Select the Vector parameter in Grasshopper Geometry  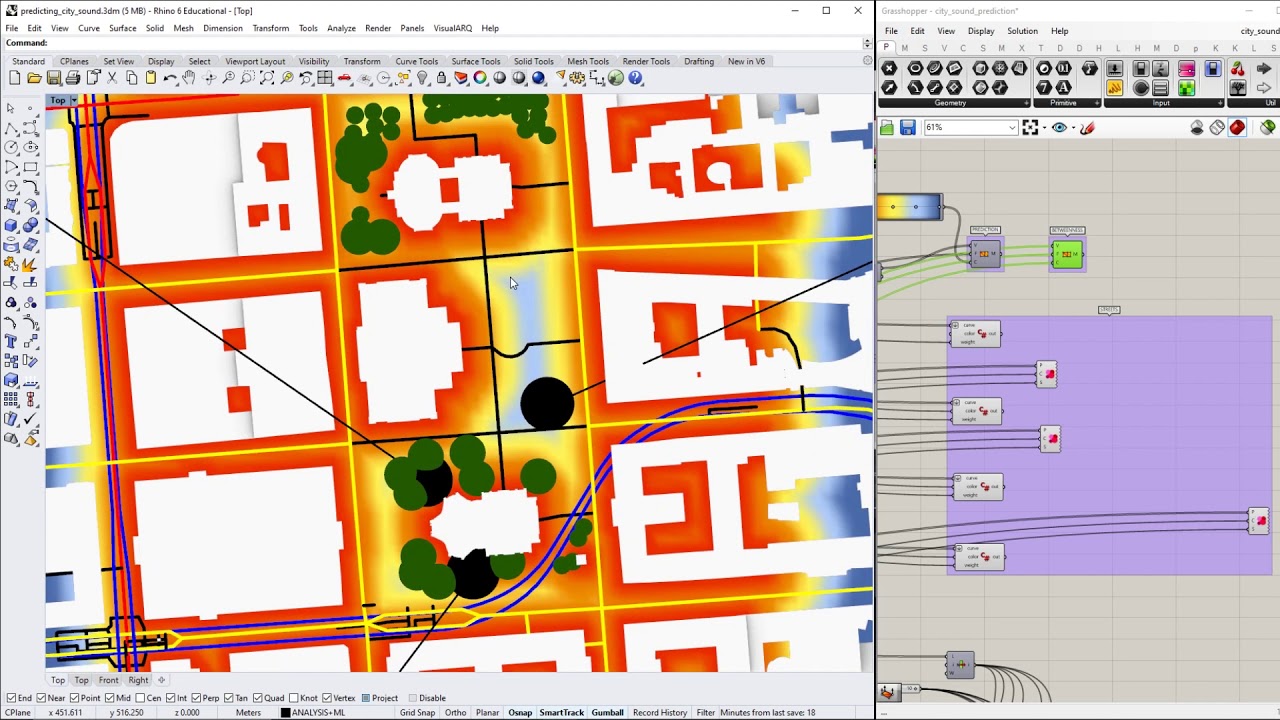889,88
